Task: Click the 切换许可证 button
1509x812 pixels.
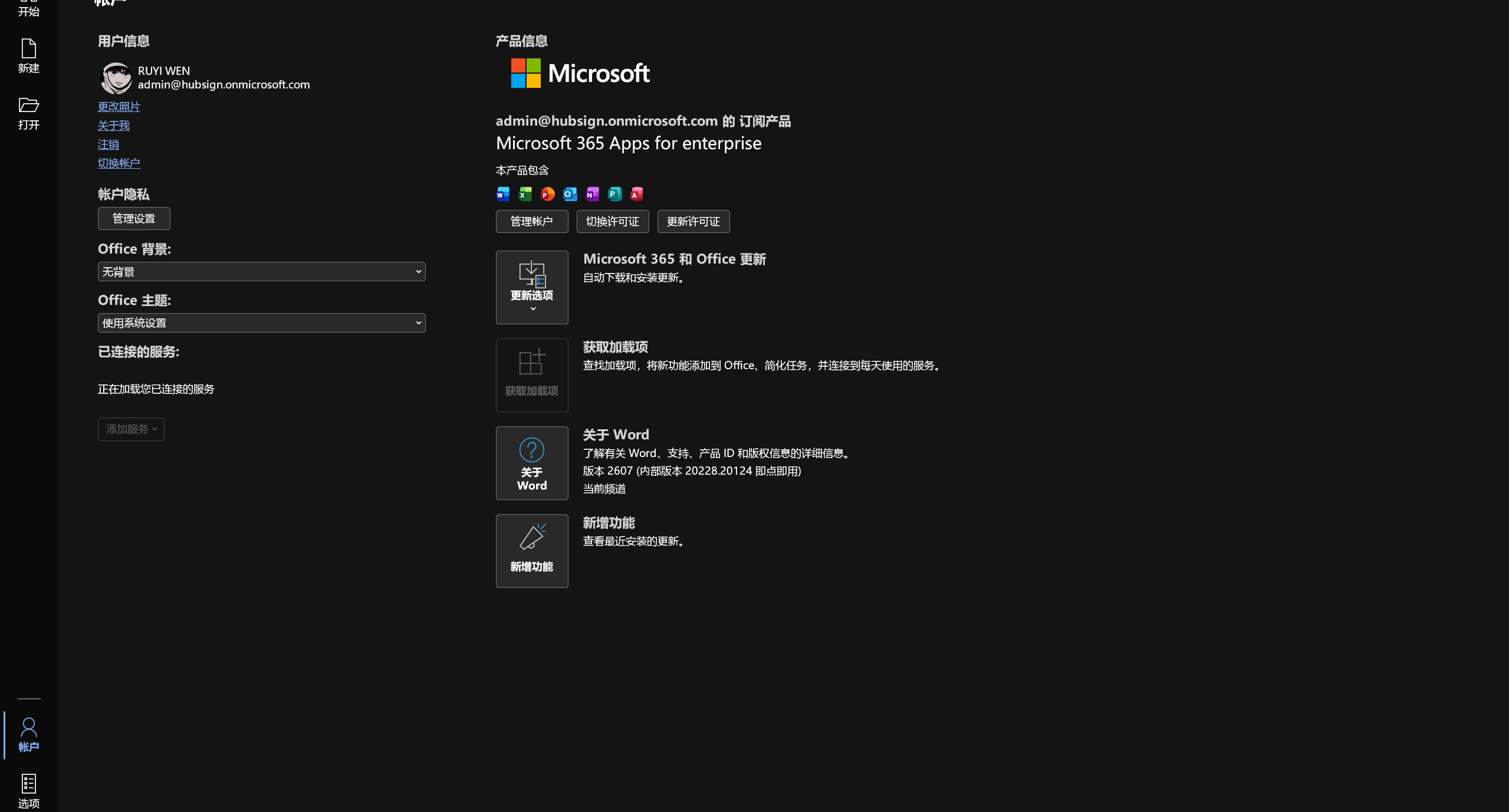Action: pyautogui.click(x=613, y=222)
